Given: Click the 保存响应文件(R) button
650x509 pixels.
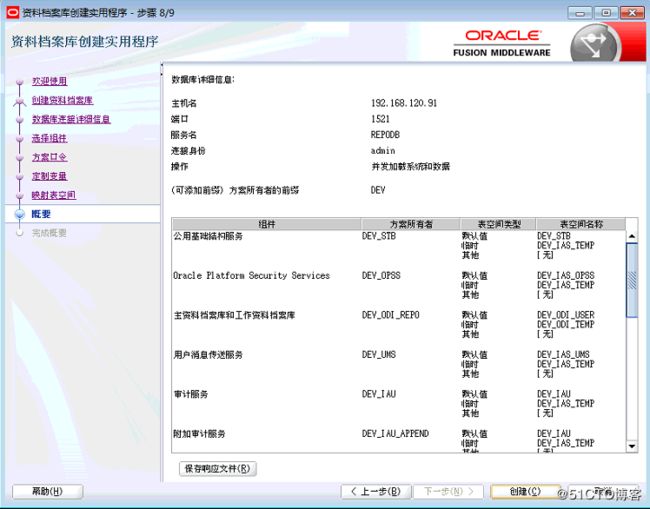Looking at the screenshot, I should tap(218, 469).
